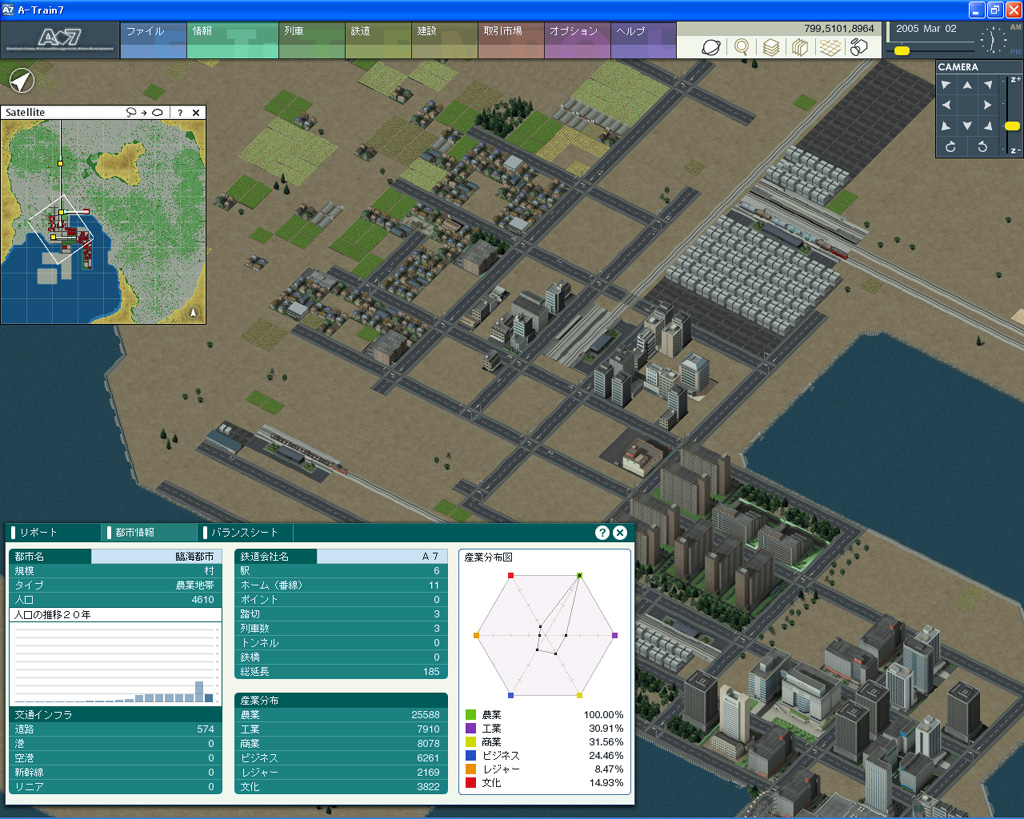Click the planet satellite view icon

coord(711,47)
